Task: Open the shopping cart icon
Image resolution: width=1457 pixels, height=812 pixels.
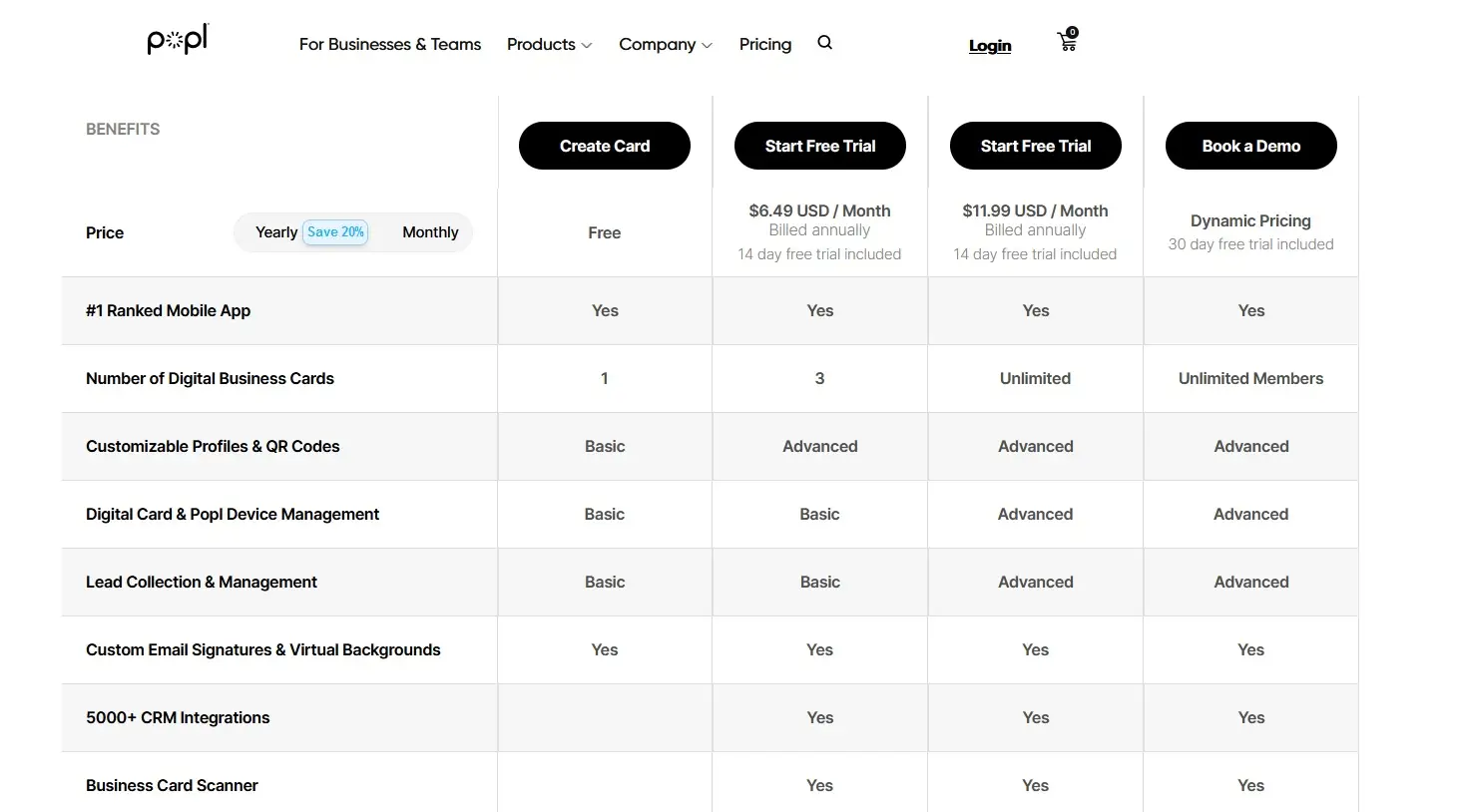Action: tap(1066, 43)
